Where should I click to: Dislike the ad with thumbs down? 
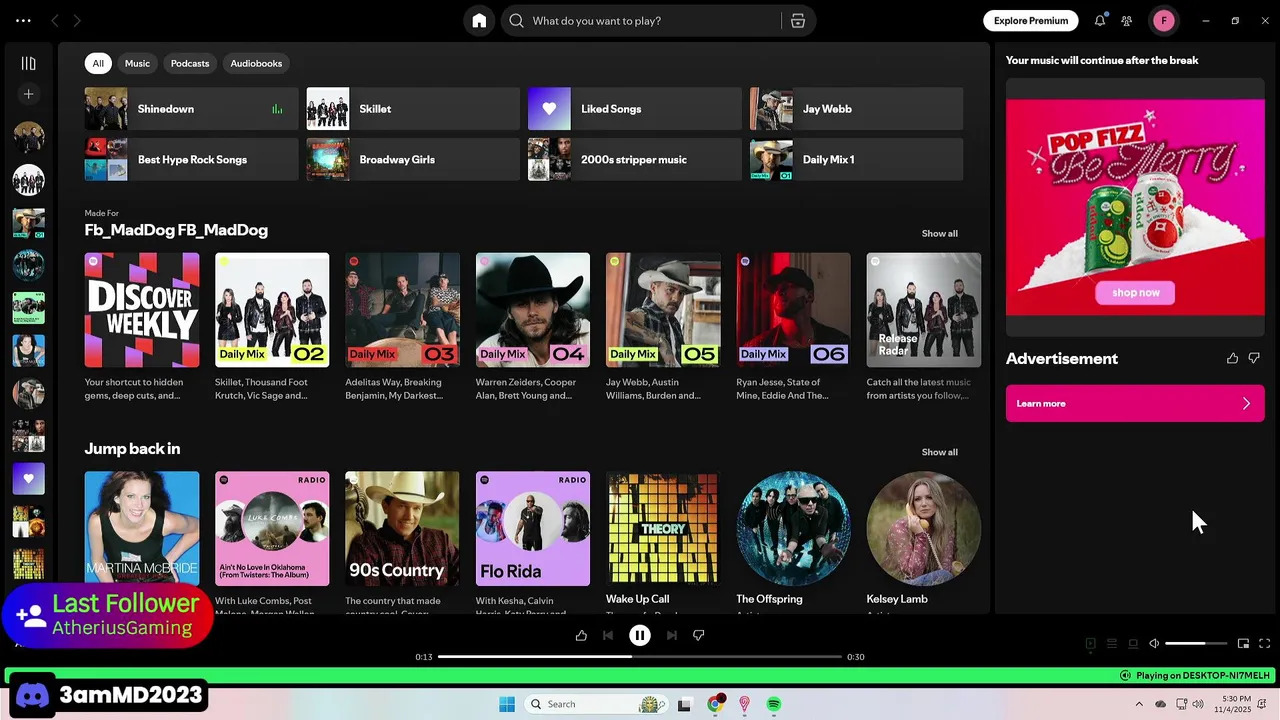click(x=1254, y=358)
